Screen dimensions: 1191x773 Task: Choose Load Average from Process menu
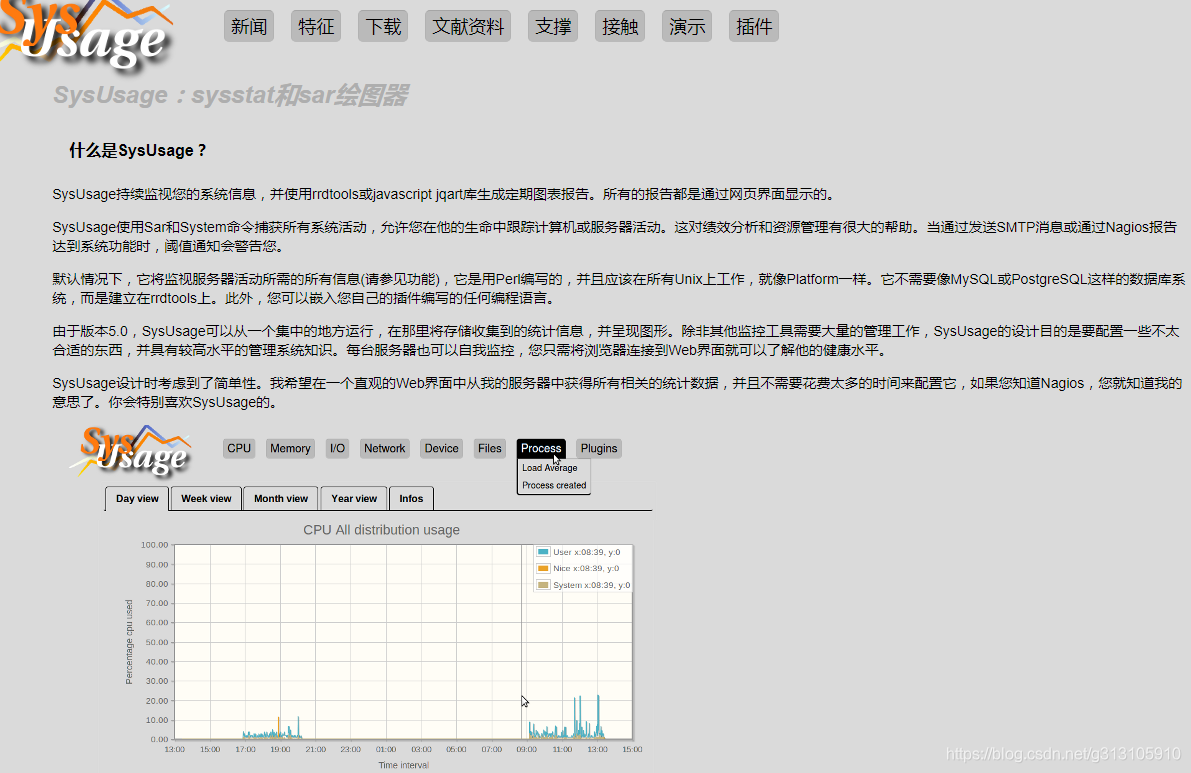[x=550, y=468]
